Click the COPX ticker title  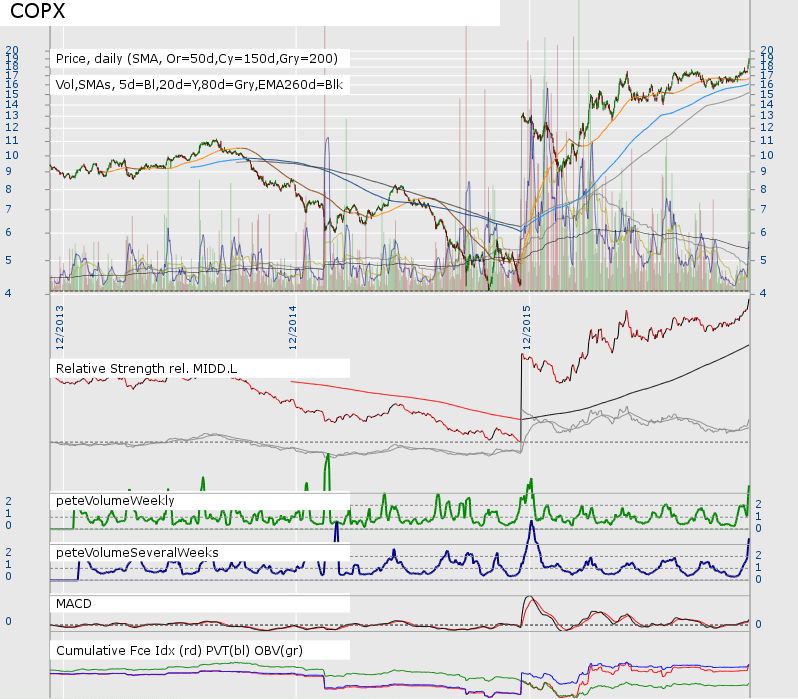coord(38,11)
